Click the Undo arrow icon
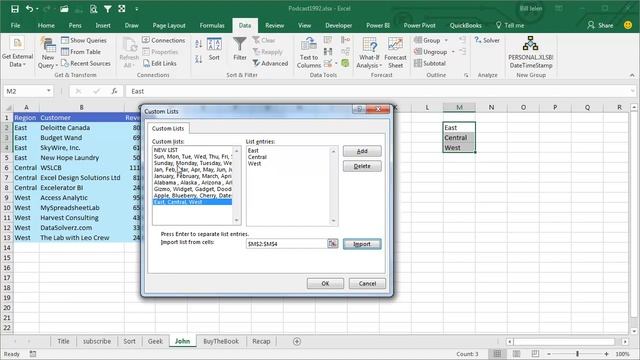640x360 pixels. point(29,9)
